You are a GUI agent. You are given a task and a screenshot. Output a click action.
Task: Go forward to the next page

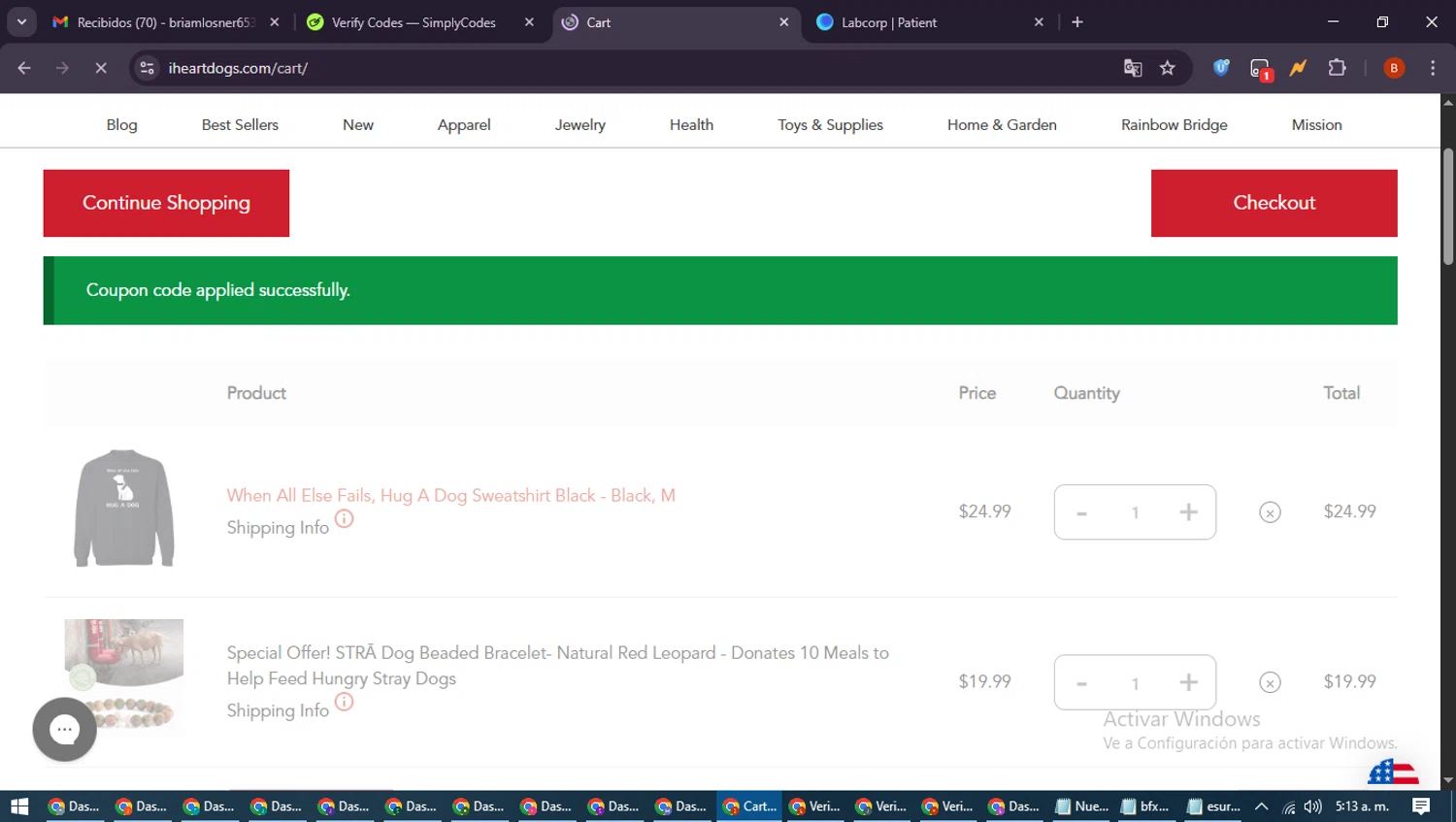tap(62, 68)
